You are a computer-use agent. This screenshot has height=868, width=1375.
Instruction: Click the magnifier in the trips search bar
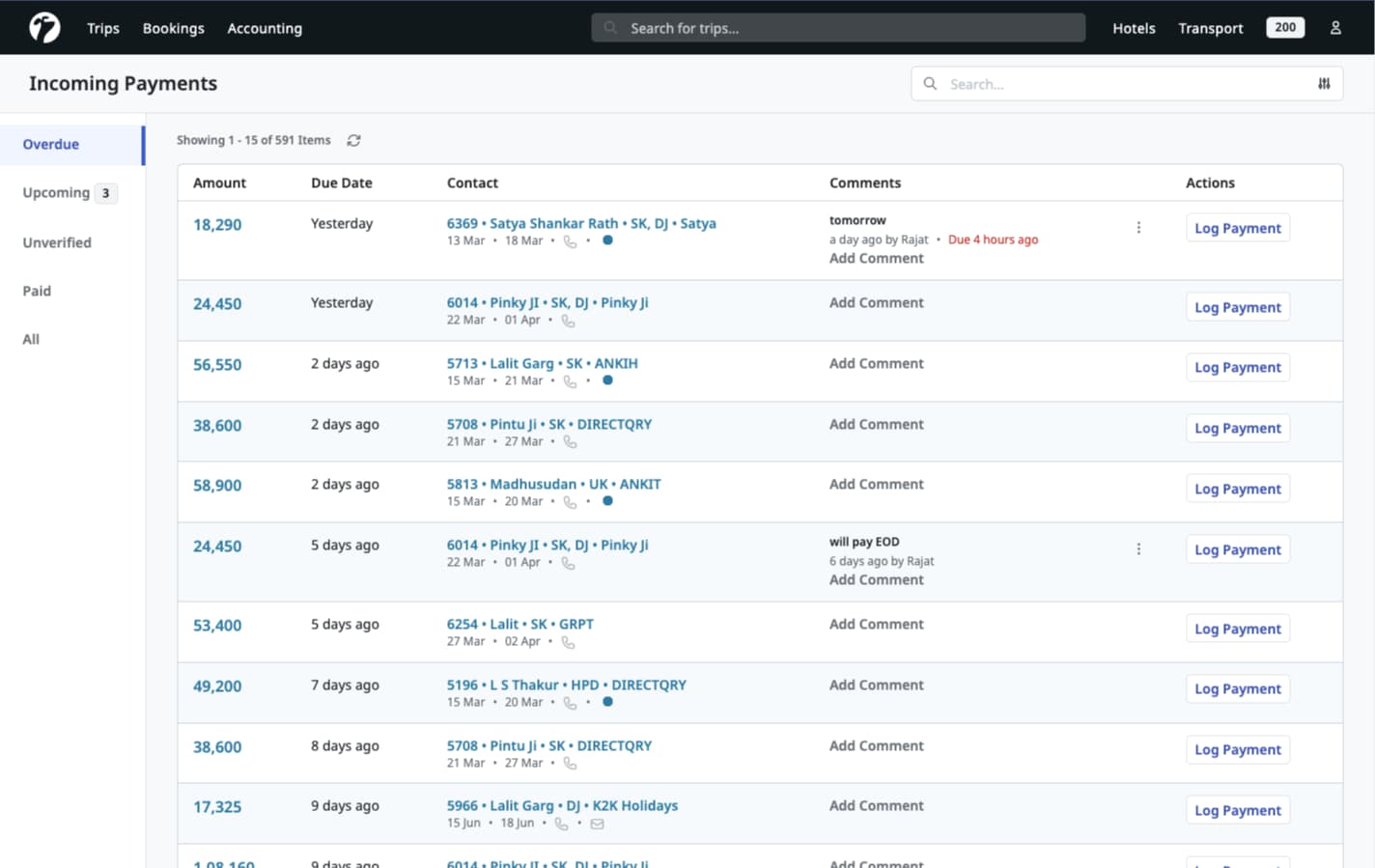point(610,28)
